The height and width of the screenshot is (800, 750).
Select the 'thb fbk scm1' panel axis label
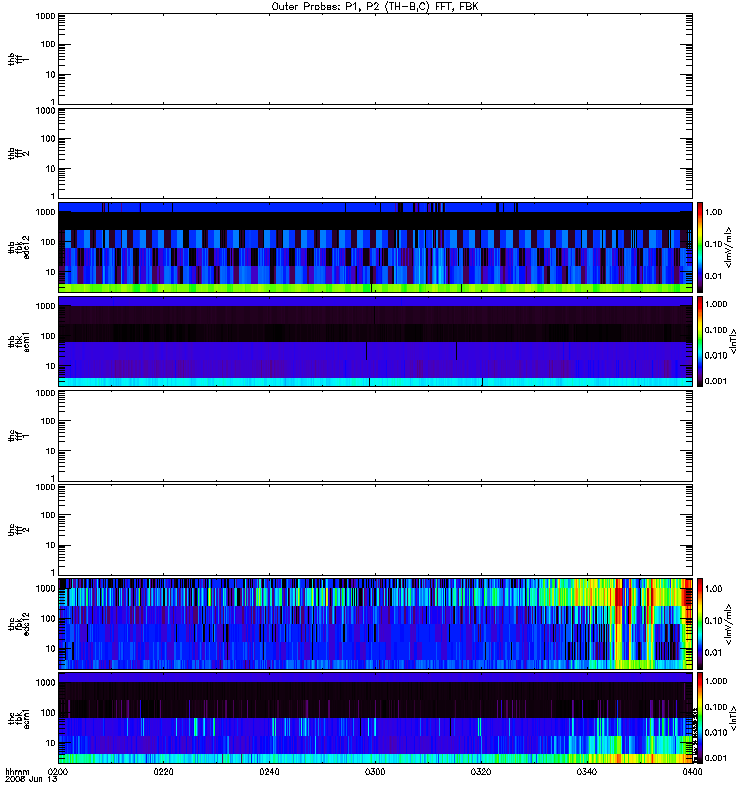[x=19, y=341]
